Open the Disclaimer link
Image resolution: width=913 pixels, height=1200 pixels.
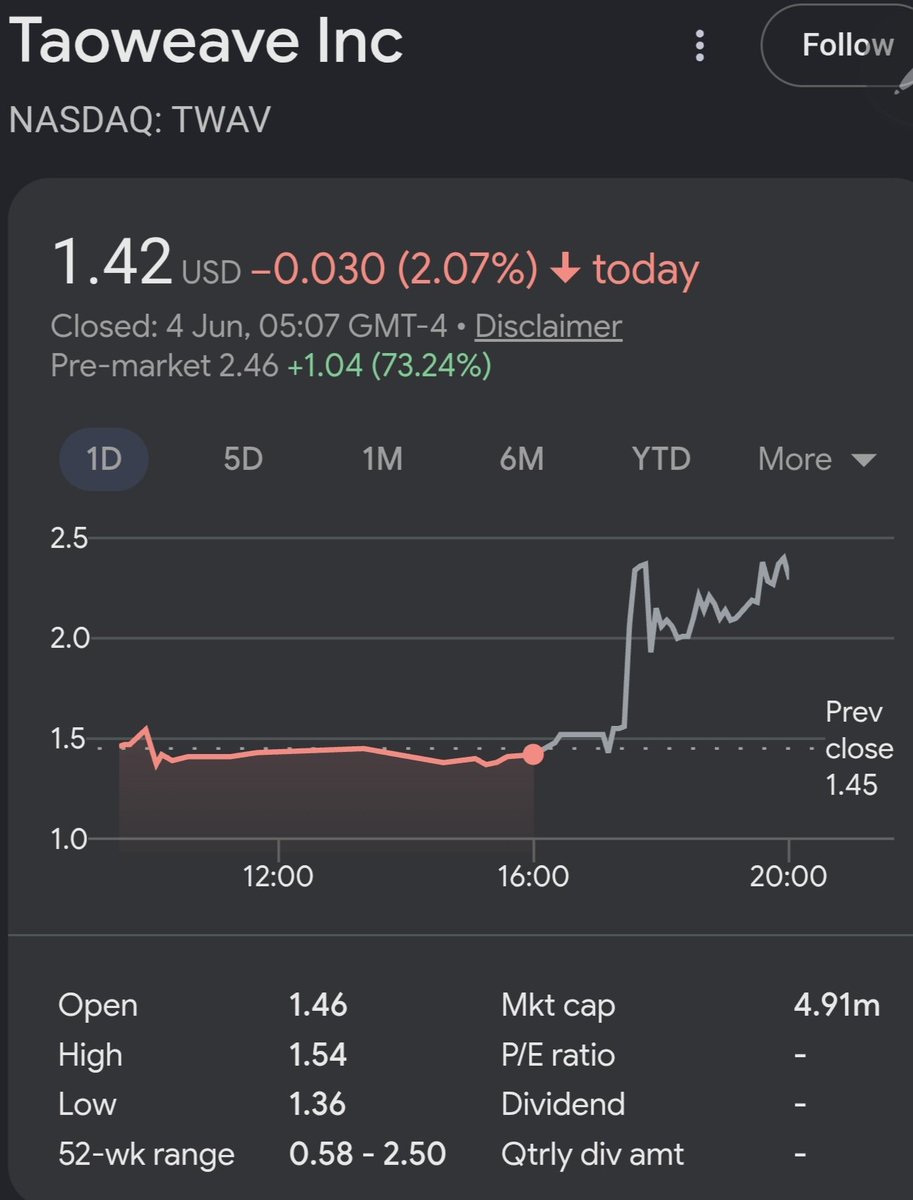click(x=548, y=327)
